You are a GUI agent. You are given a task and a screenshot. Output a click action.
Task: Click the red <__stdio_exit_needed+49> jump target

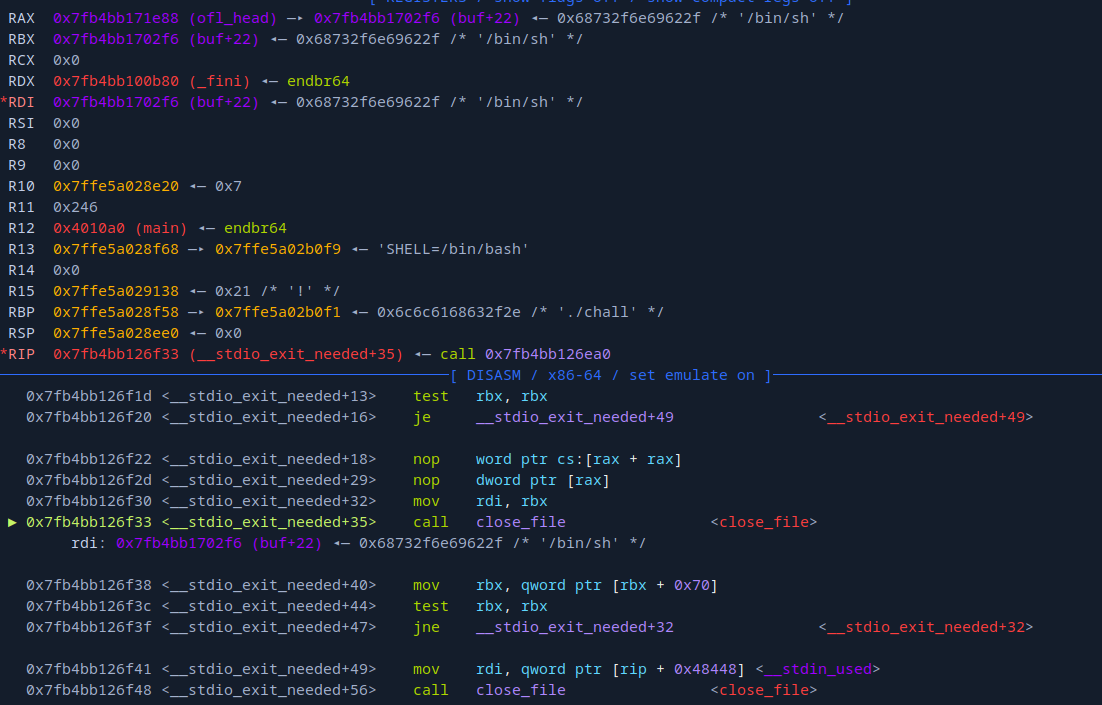click(x=925, y=417)
